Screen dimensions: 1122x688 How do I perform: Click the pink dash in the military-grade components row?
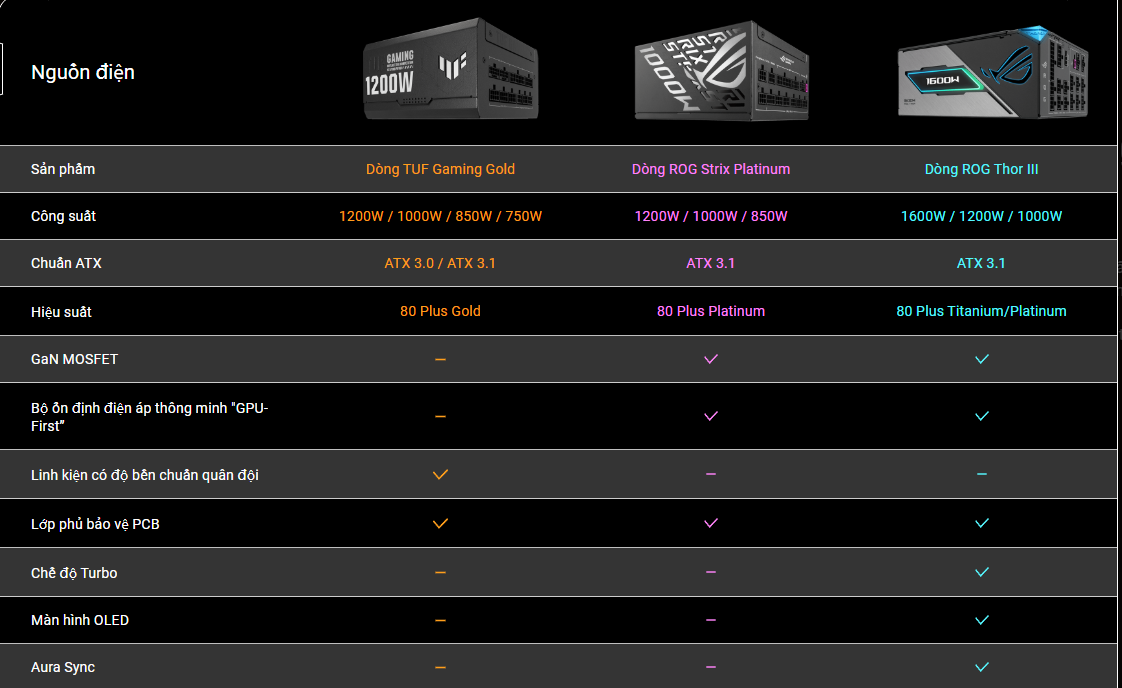coord(711,474)
